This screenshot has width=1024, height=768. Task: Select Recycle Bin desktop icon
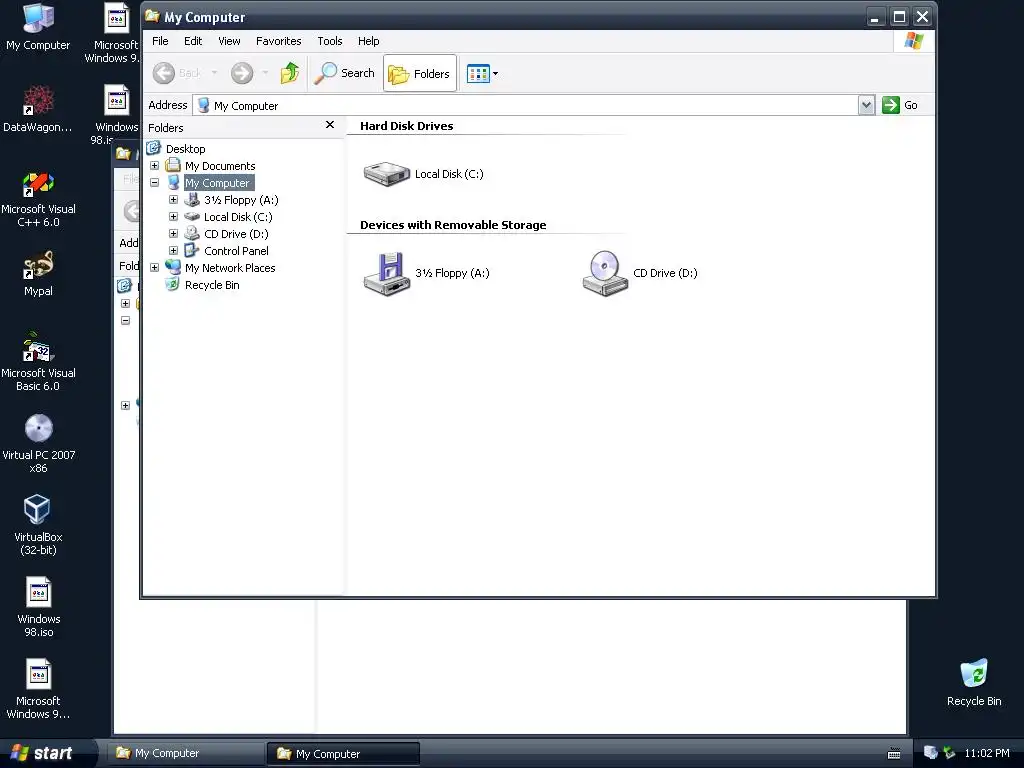974,683
